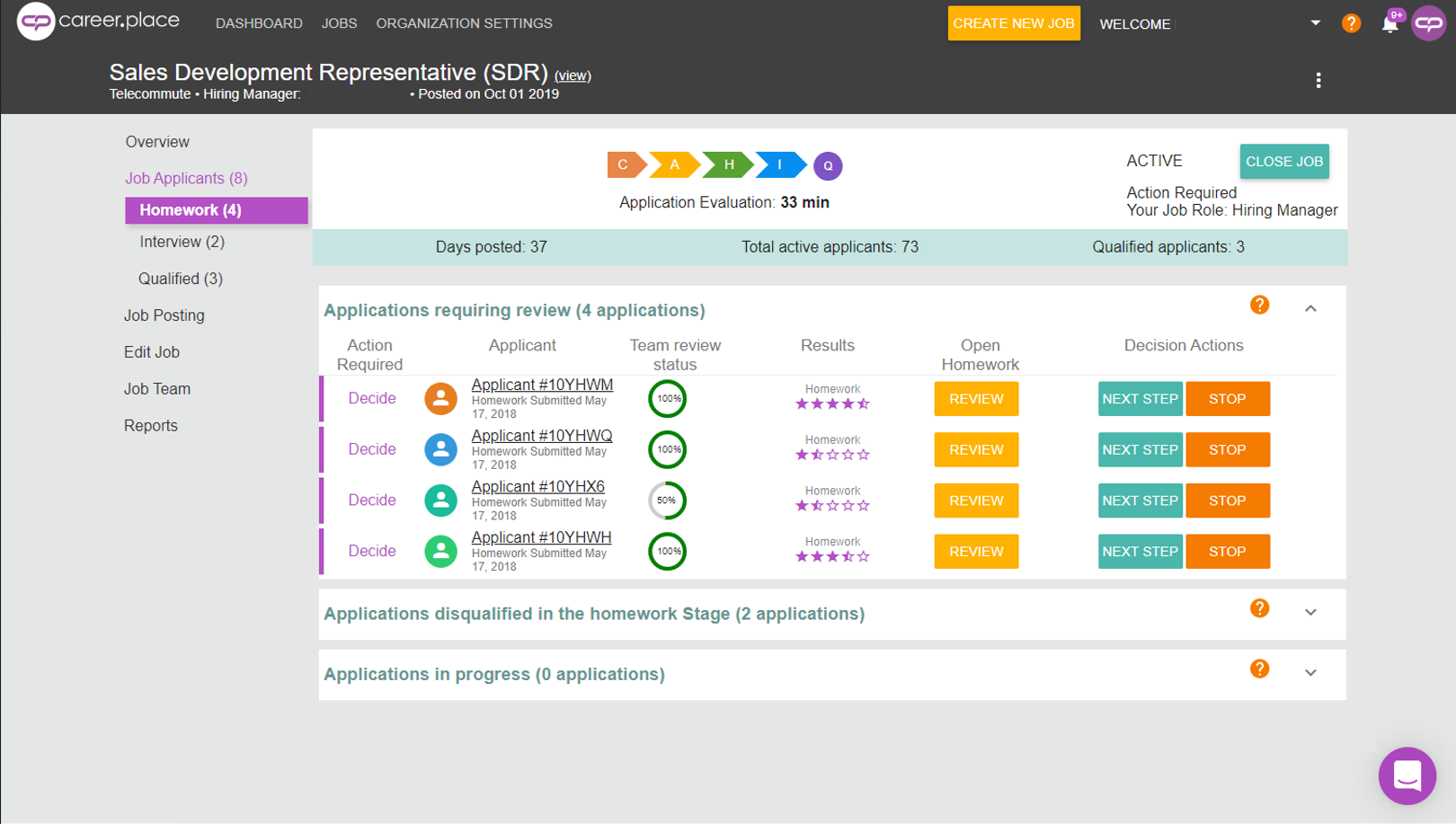
Task: Open Applicant #10YHWH link
Action: click(x=541, y=537)
